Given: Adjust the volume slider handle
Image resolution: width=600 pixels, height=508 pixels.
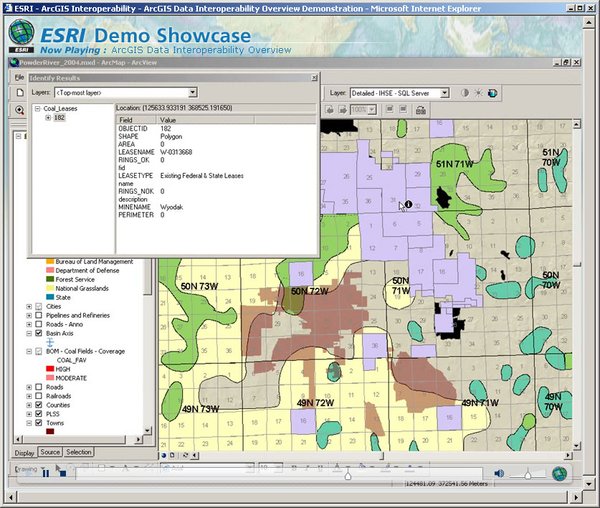Looking at the screenshot, I should coord(528,475).
